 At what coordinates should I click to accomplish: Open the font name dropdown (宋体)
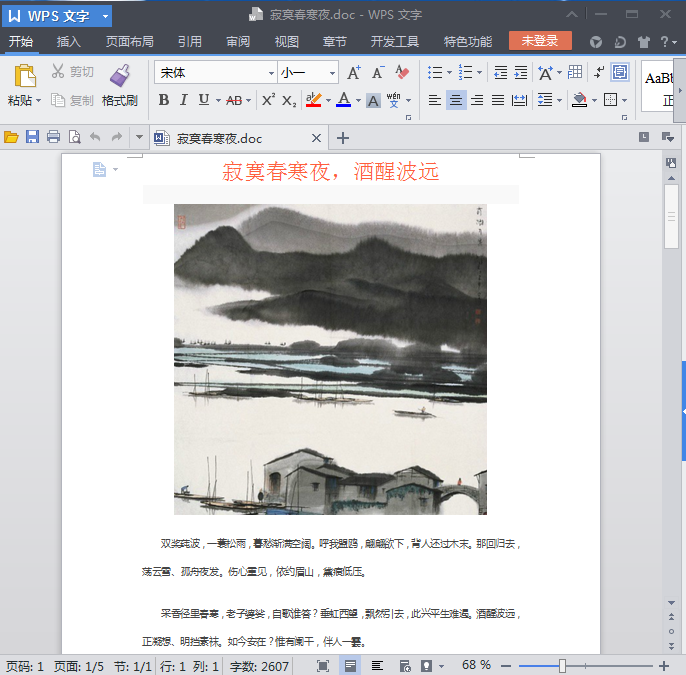pyautogui.click(x=271, y=73)
